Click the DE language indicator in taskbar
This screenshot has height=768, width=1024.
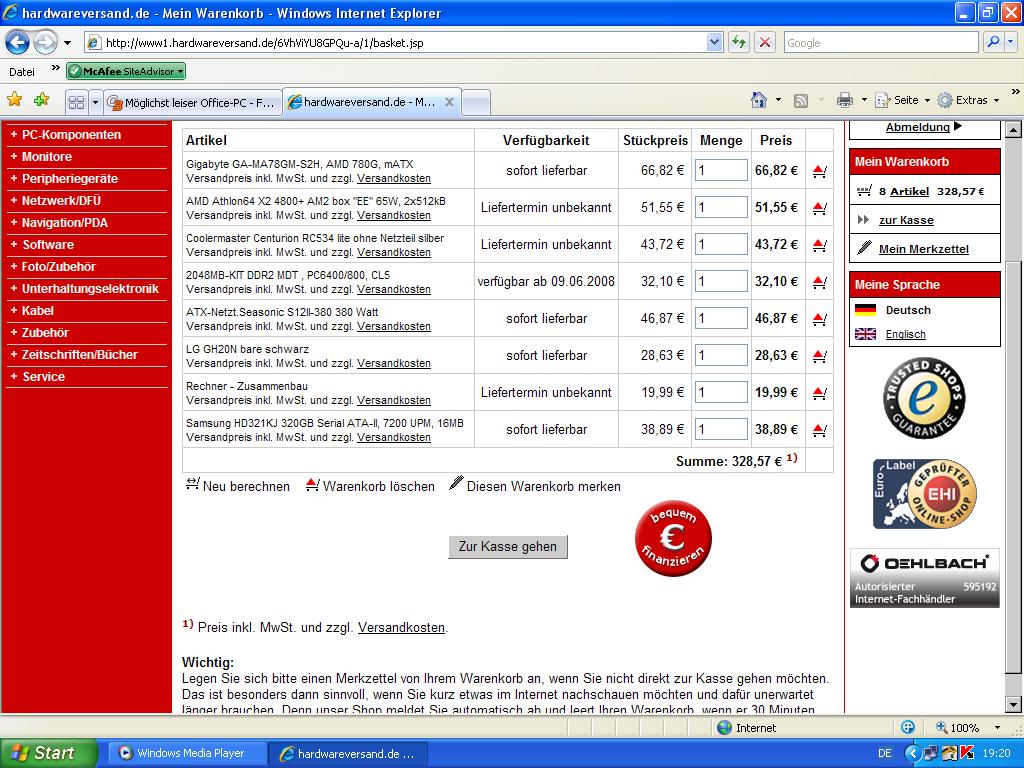[x=884, y=753]
